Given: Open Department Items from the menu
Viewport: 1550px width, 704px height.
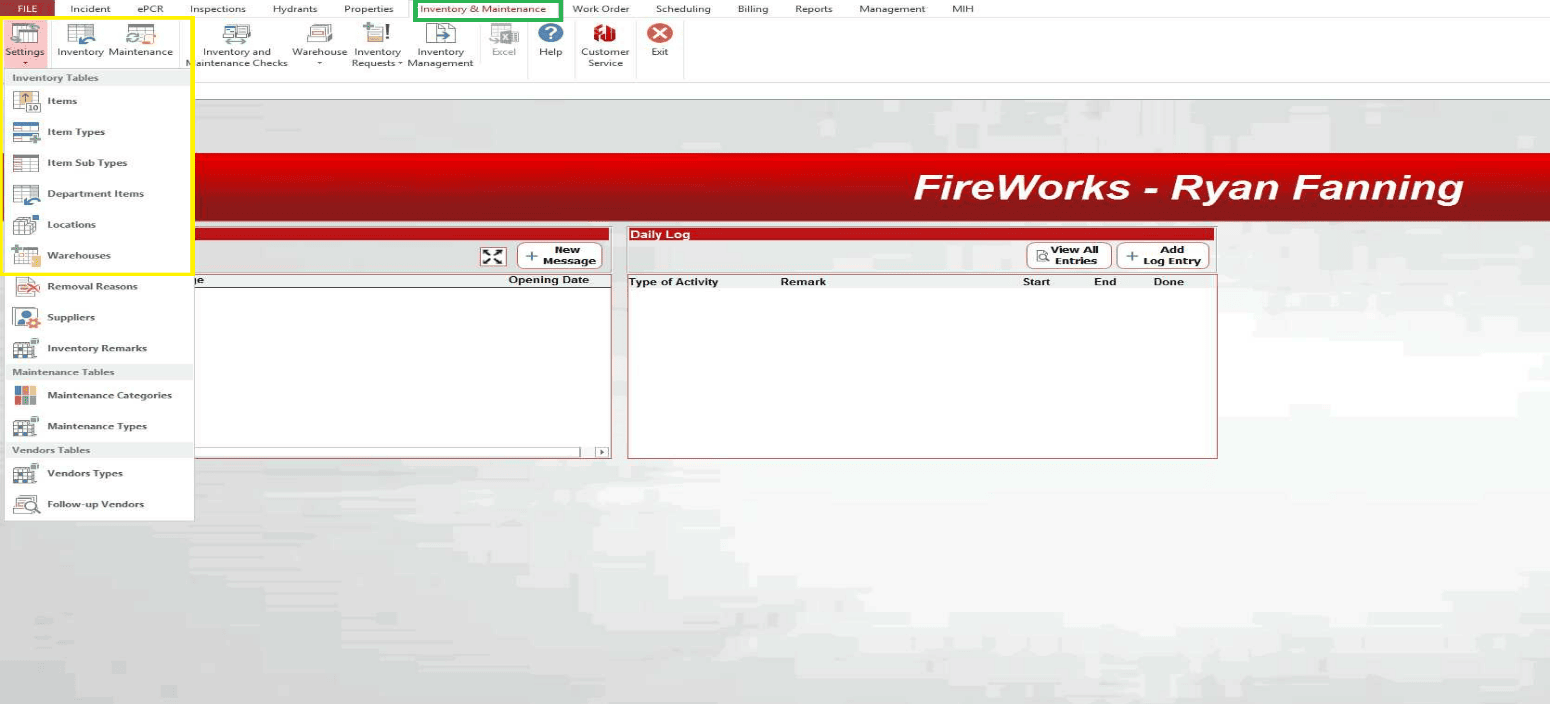Looking at the screenshot, I should click(x=99, y=194).
